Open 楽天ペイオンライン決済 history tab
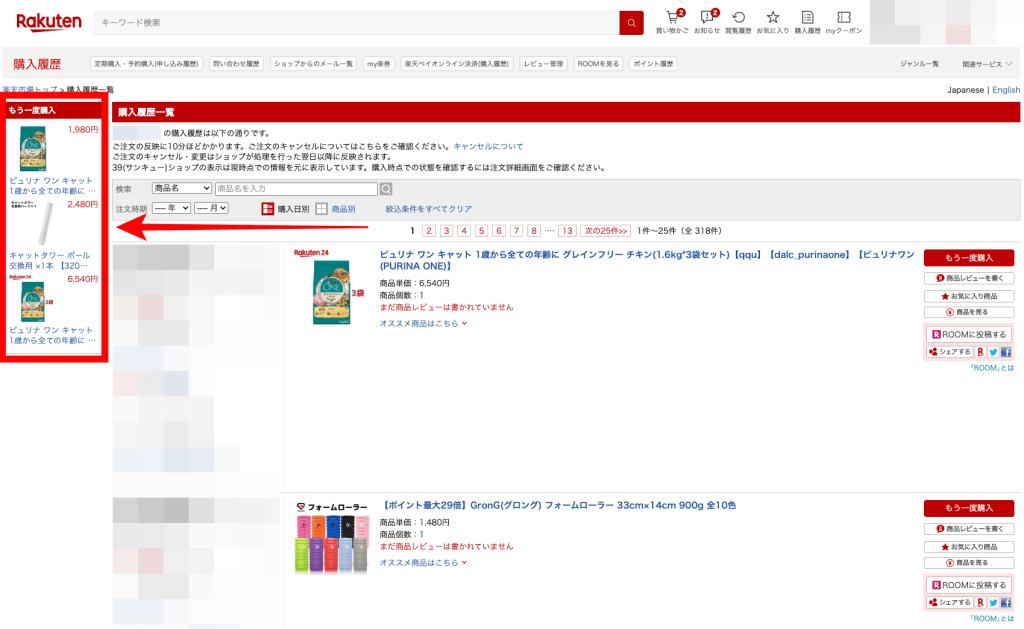Image resolution: width=1024 pixels, height=629 pixels. (457, 64)
